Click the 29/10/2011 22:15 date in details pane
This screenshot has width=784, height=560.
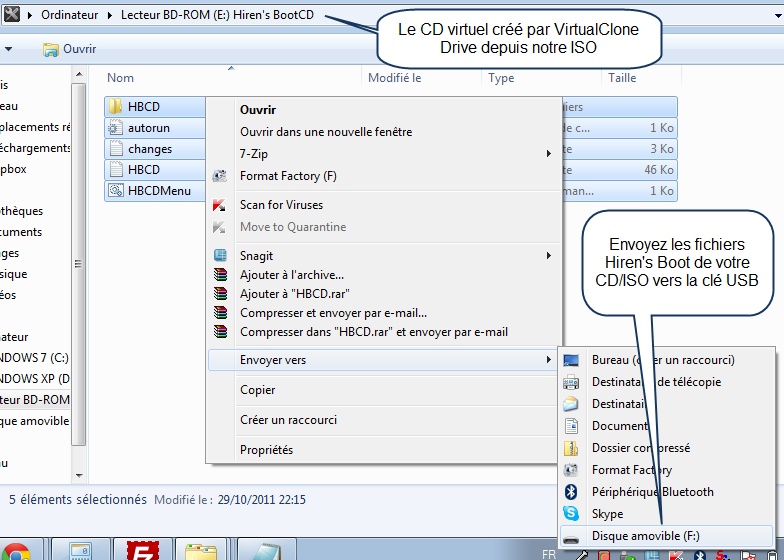[x=262, y=500]
